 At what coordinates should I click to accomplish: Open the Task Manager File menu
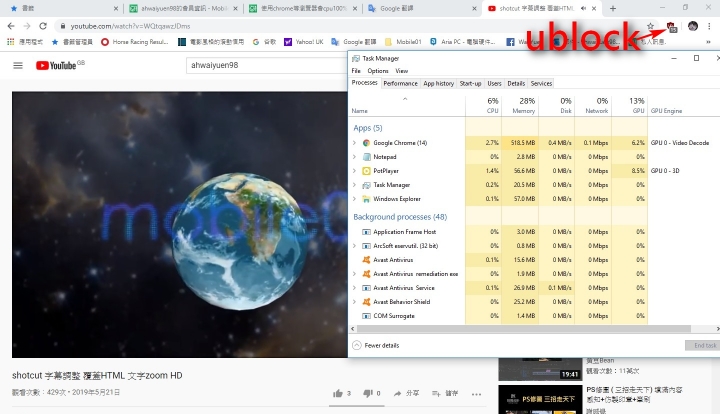[356, 71]
